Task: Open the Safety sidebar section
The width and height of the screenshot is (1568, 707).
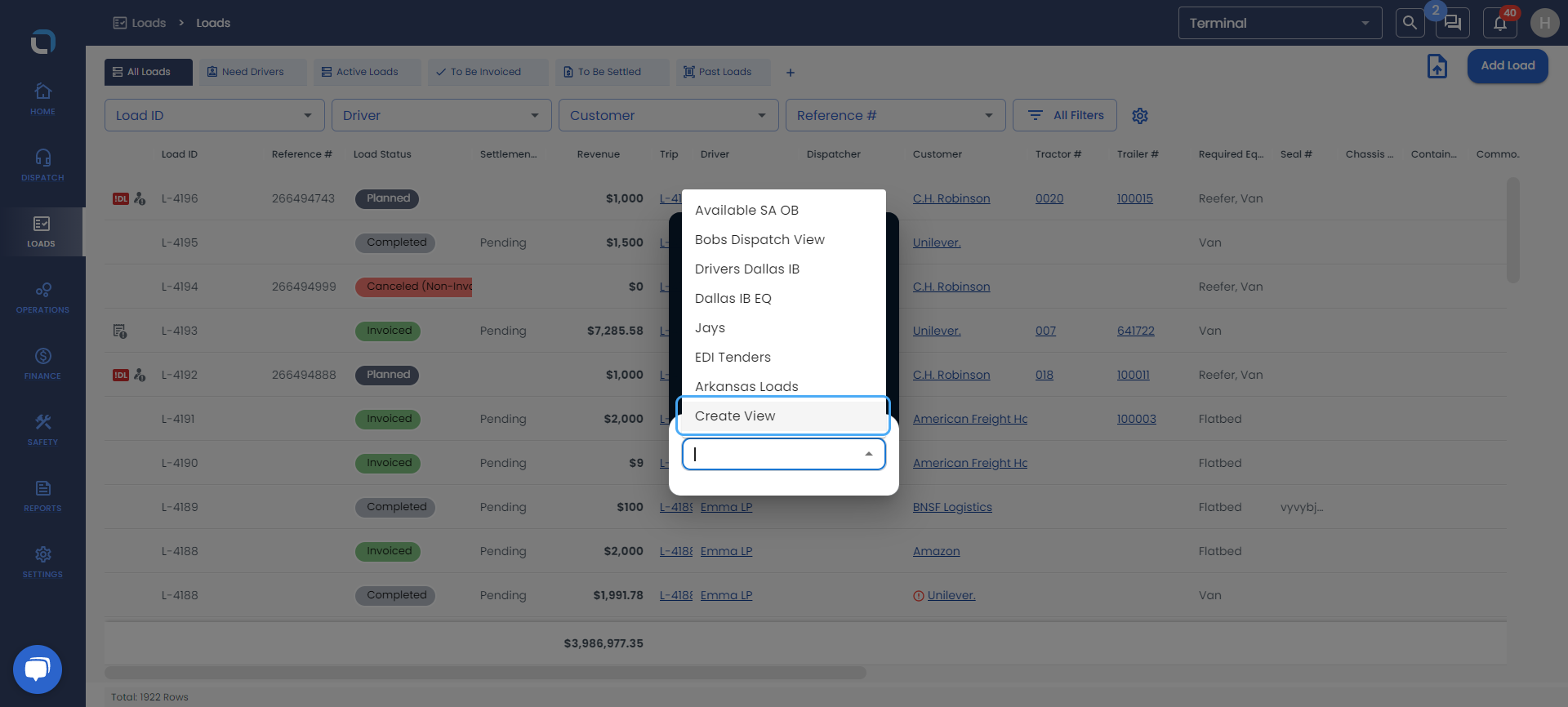Action: point(42,429)
